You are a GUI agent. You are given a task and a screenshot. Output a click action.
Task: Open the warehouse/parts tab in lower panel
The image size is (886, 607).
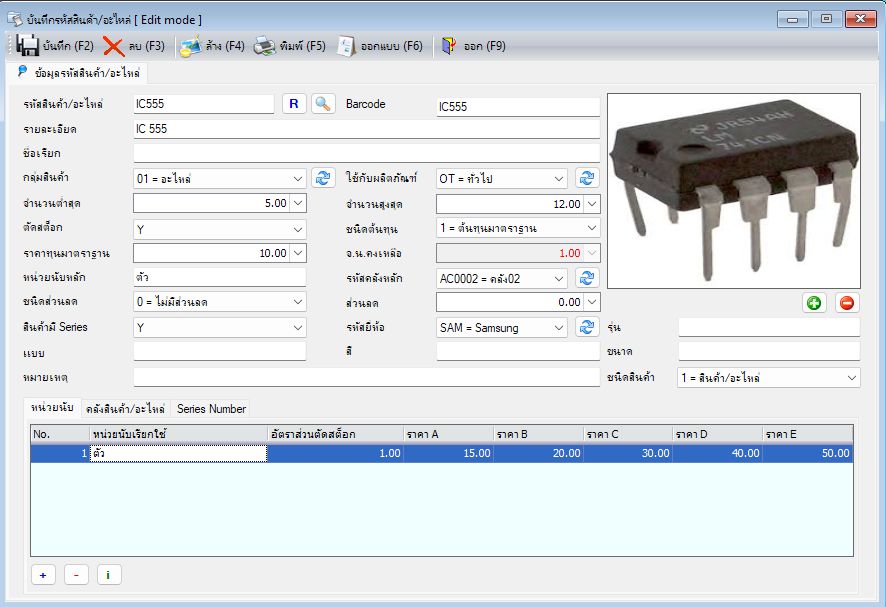[125, 409]
